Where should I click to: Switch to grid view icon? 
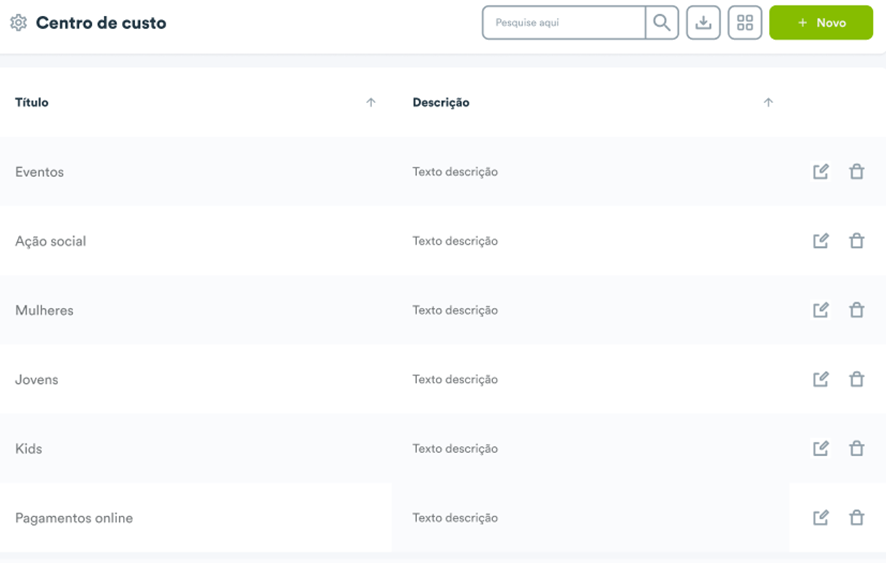click(x=745, y=23)
